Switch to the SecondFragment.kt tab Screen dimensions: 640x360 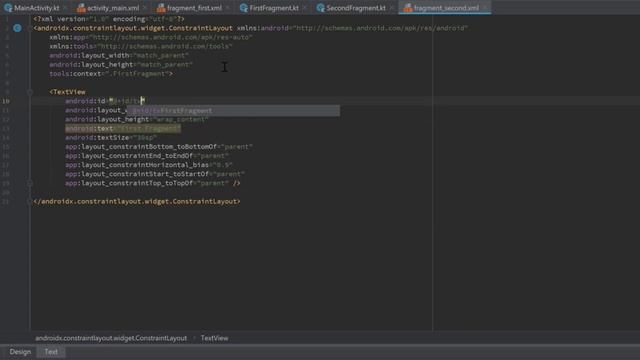tap(356, 8)
